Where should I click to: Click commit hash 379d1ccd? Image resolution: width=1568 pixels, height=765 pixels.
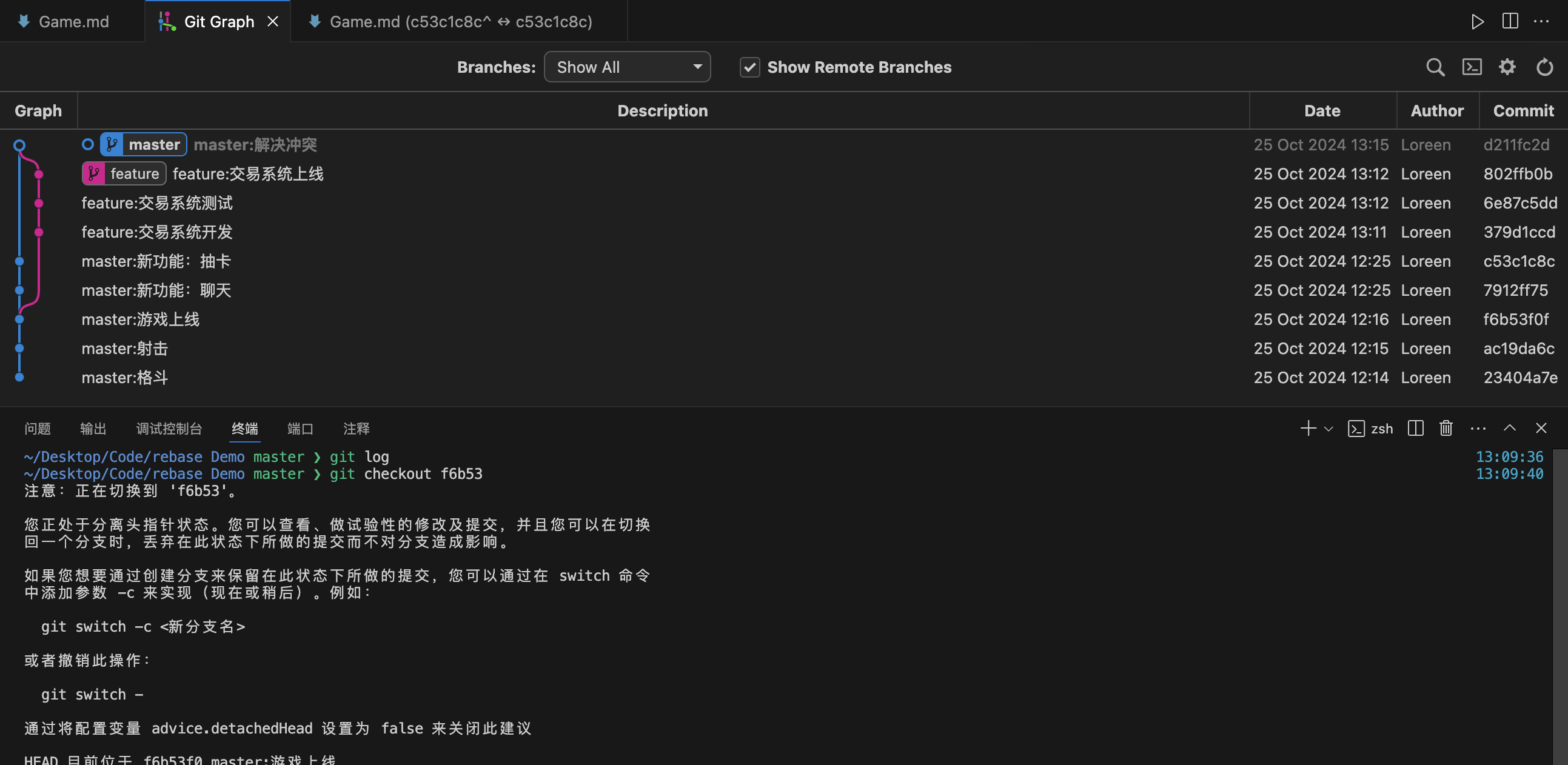coord(1519,233)
